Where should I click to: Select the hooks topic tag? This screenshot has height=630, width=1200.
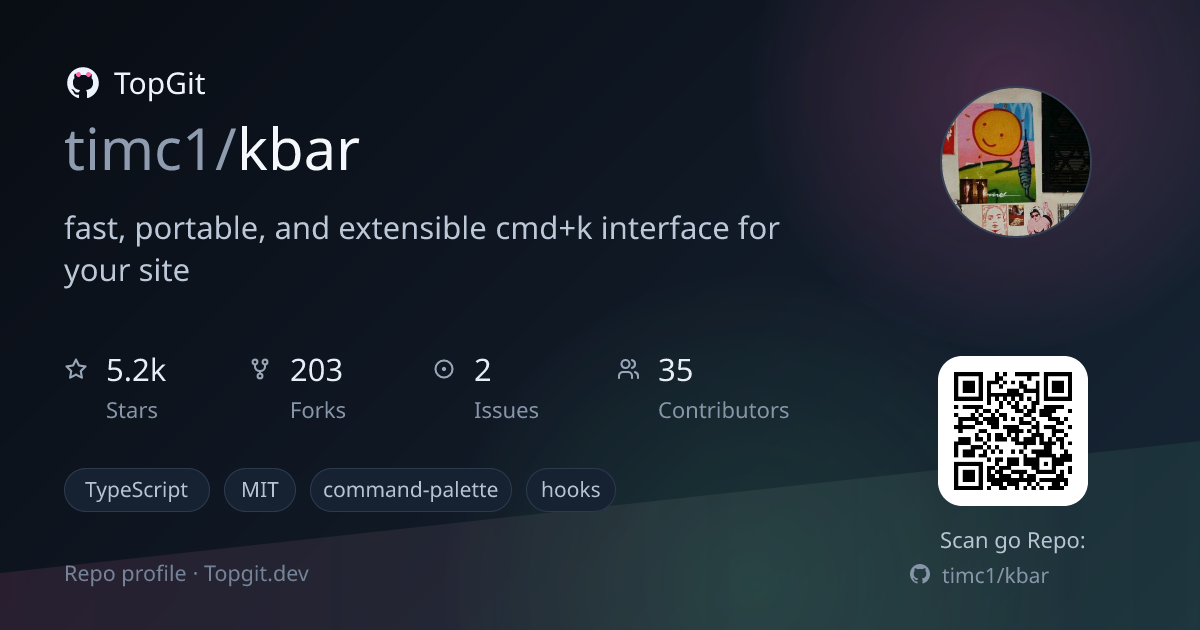(570, 490)
